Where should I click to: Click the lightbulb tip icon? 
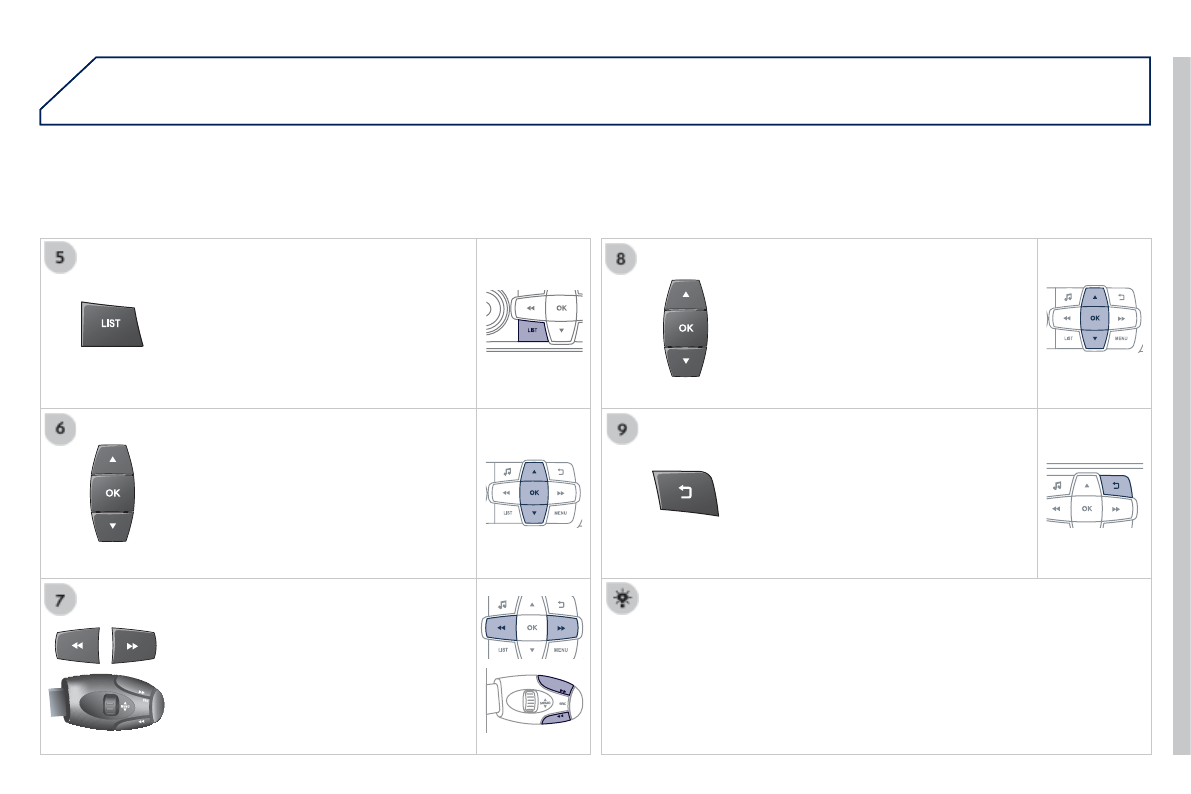click(622, 598)
